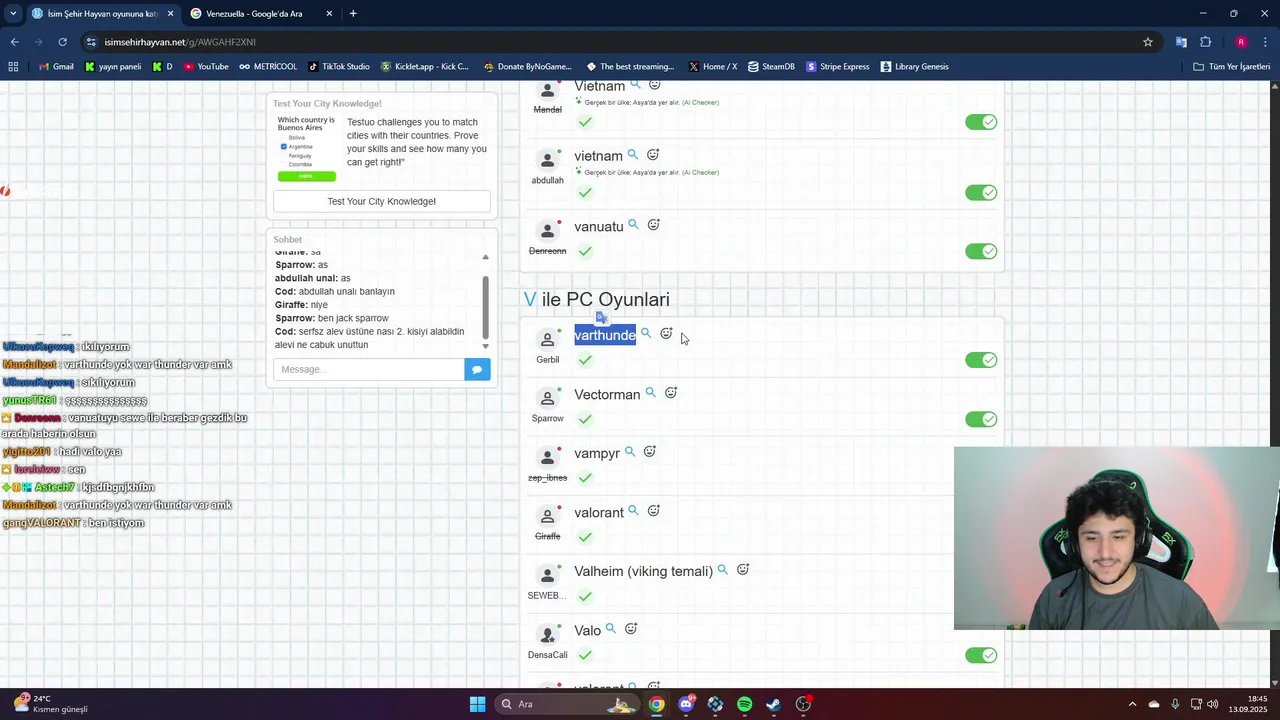This screenshot has width=1280, height=720.
Task: Toggle approval switch for Vectorman answer
Action: click(x=981, y=419)
